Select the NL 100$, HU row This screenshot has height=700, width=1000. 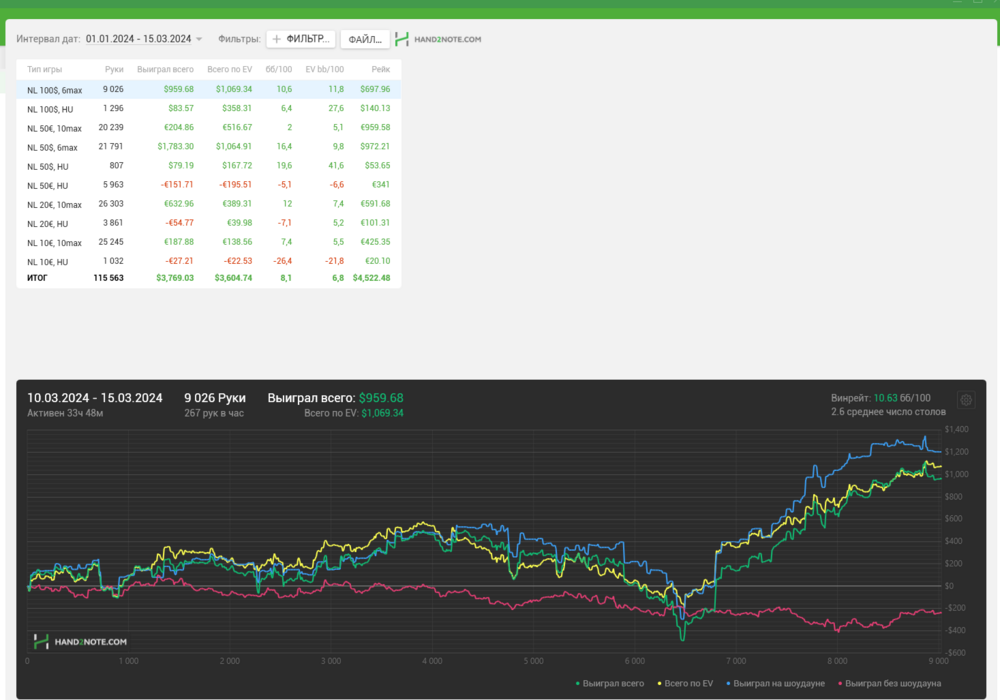pyautogui.click(x=209, y=108)
